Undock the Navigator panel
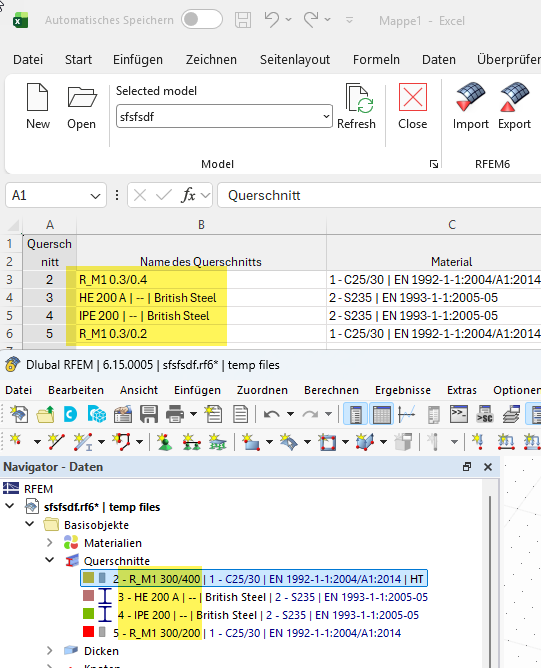Viewport: 541px width, 668px height. point(467,467)
